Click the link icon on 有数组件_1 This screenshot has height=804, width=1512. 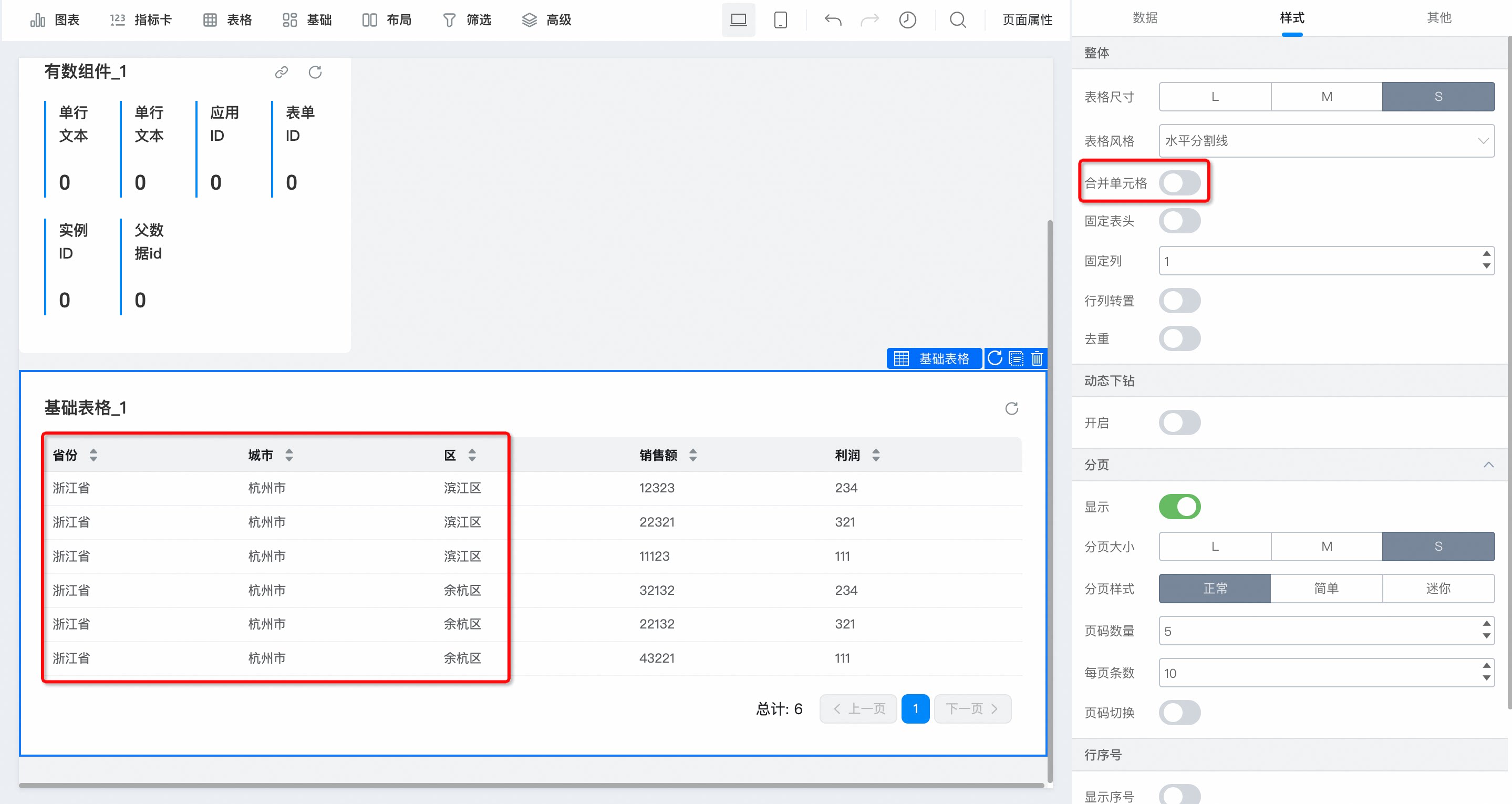pos(282,72)
